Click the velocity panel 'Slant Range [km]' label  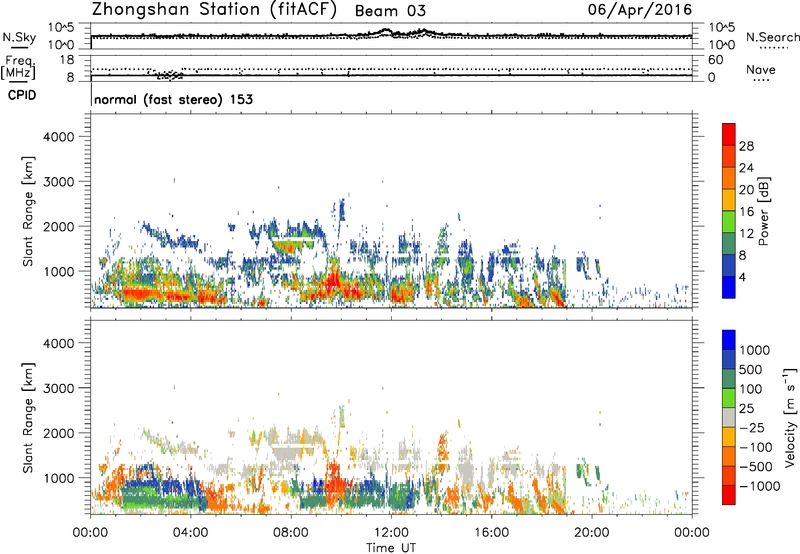pyautogui.click(x=28, y=418)
